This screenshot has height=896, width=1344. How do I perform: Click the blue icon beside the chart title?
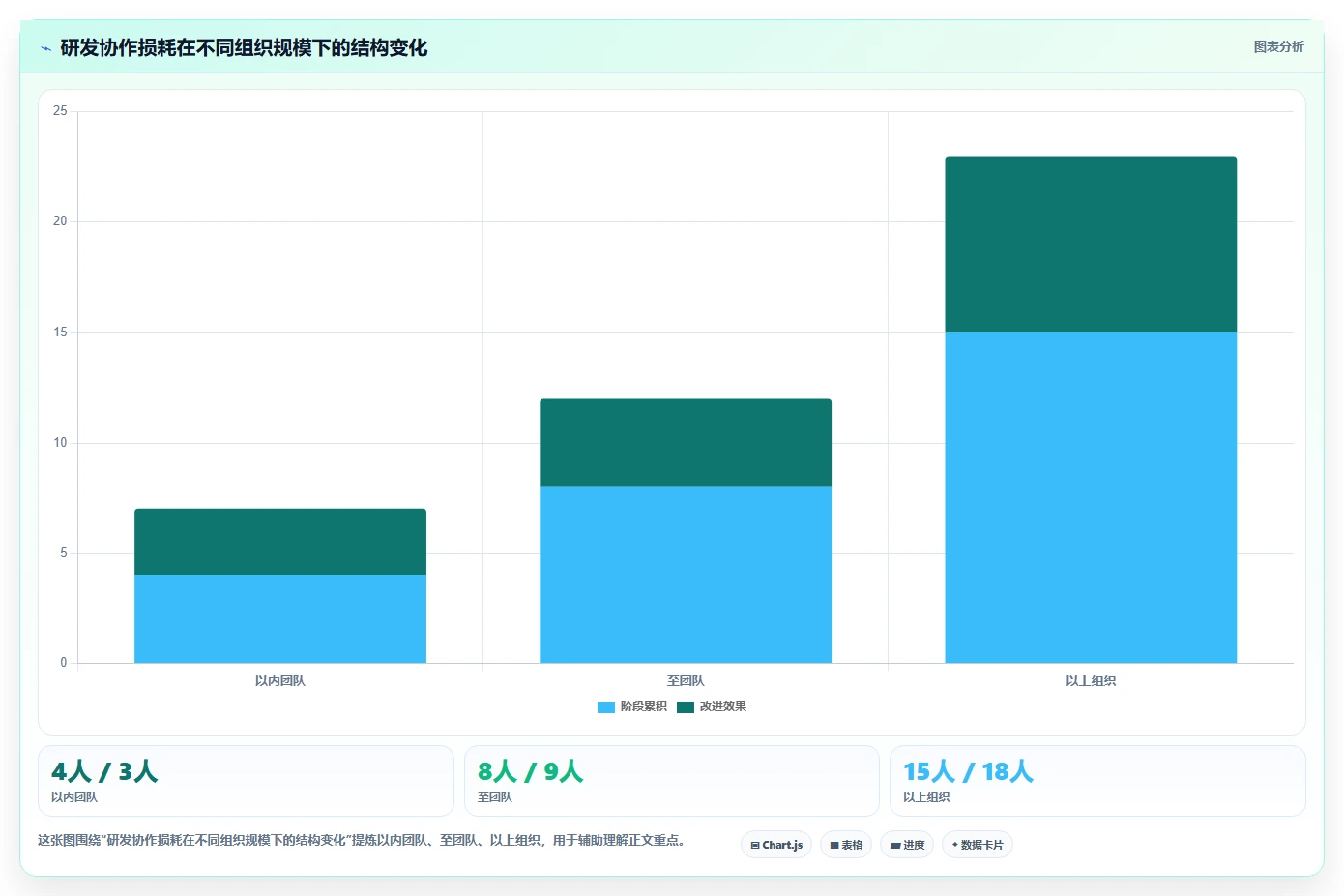pos(45,48)
